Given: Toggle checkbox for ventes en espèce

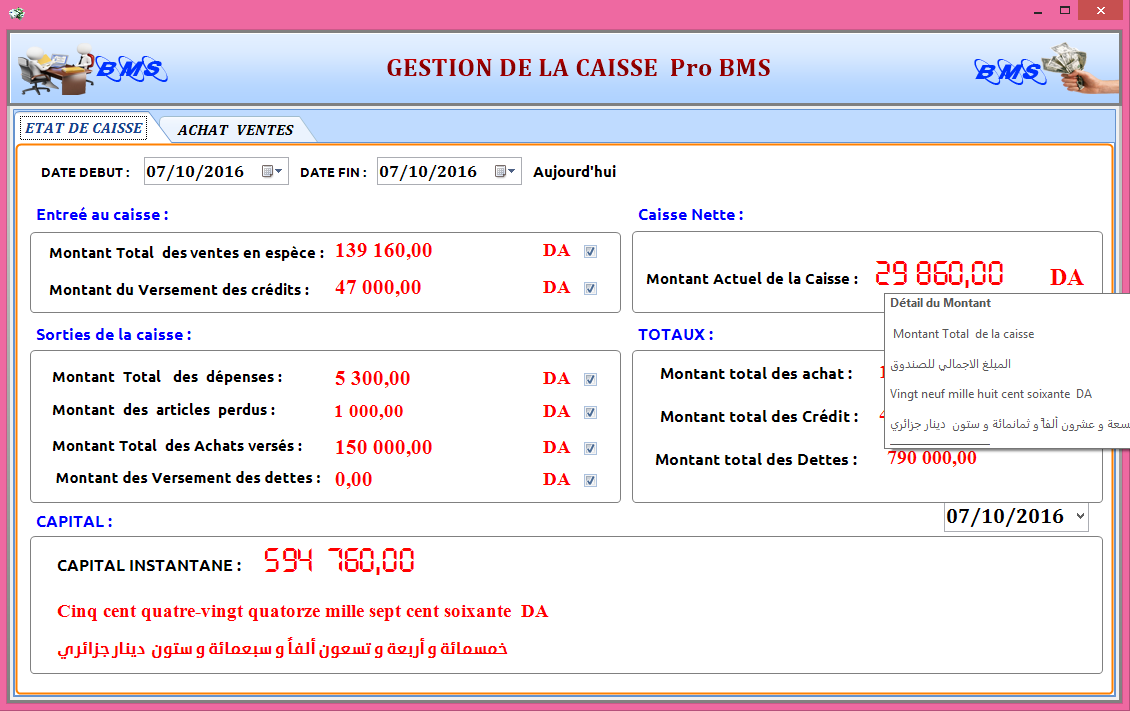Looking at the screenshot, I should 590,251.
